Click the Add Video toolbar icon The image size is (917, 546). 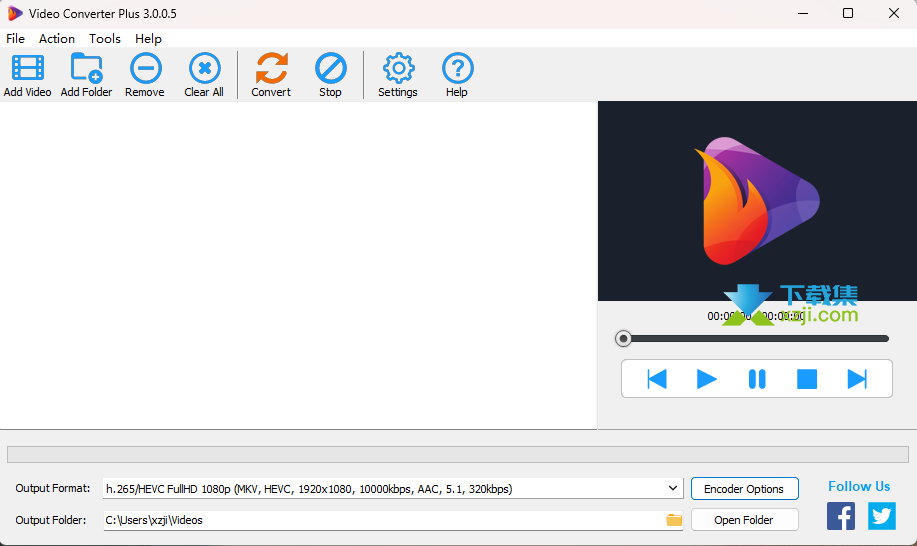click(x=27, y=68)
